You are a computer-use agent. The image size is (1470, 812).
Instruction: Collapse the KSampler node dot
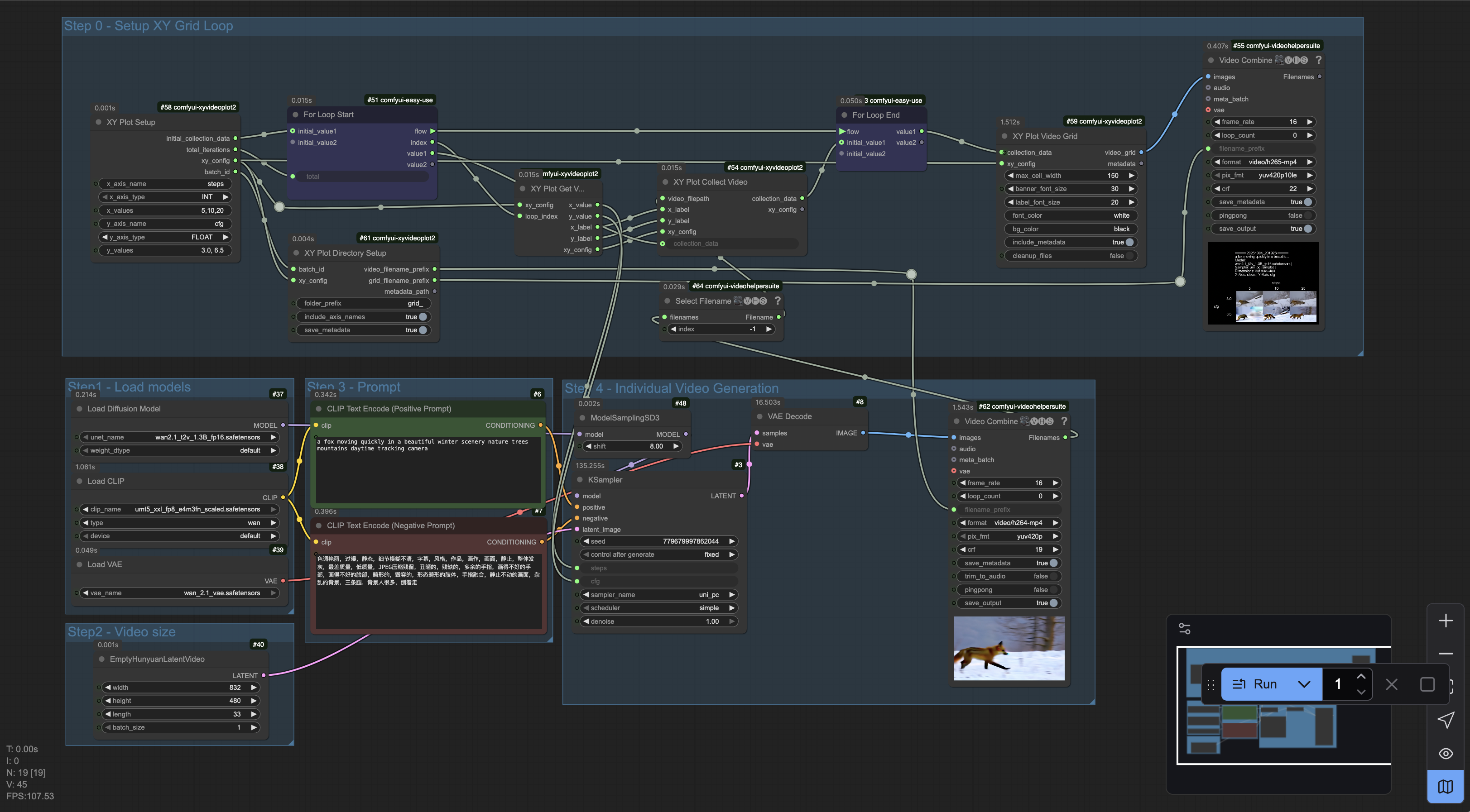point(581,480)
